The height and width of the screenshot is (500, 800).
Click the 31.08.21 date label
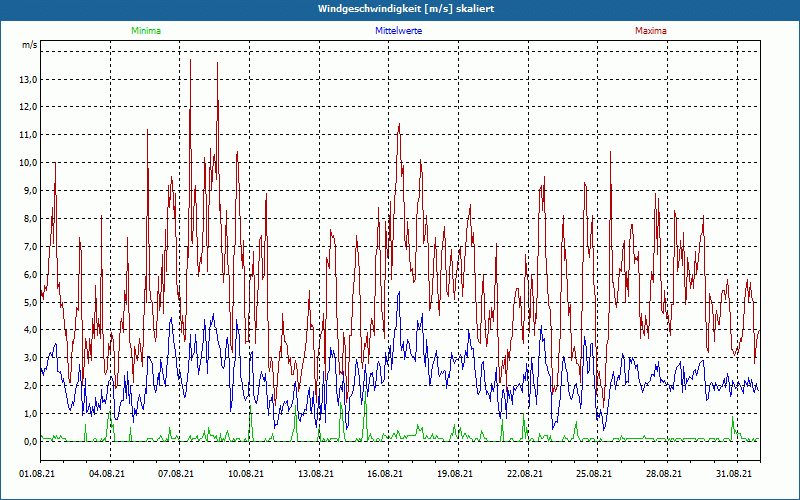click(x=734, y=474)
